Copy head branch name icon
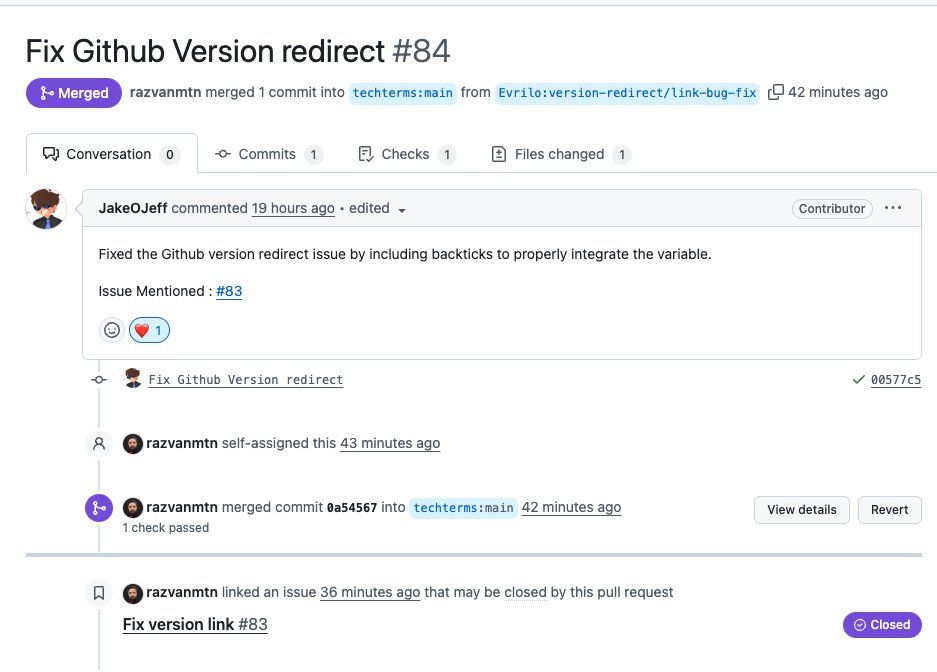Image resolution: width=937 pixels, height=672 pixels. (x=775, y=92)
